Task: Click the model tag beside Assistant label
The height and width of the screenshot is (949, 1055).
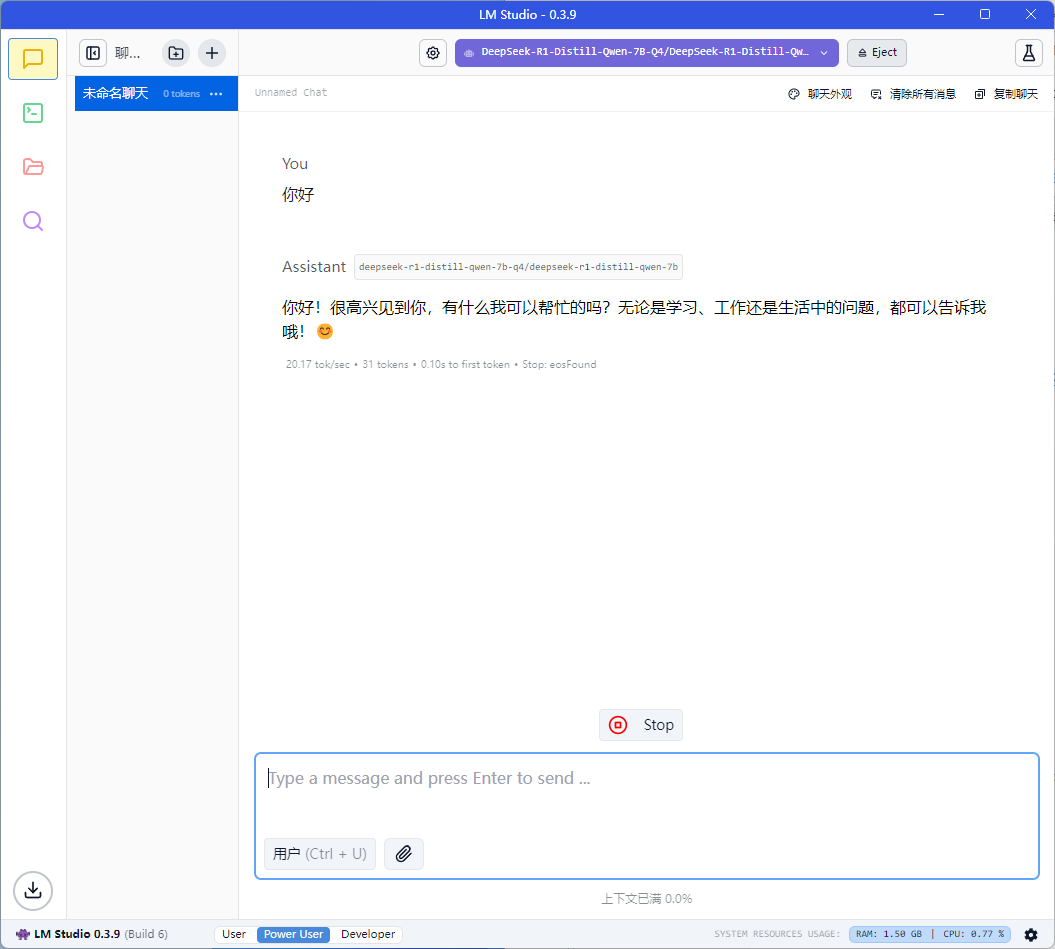Action: 518,267
